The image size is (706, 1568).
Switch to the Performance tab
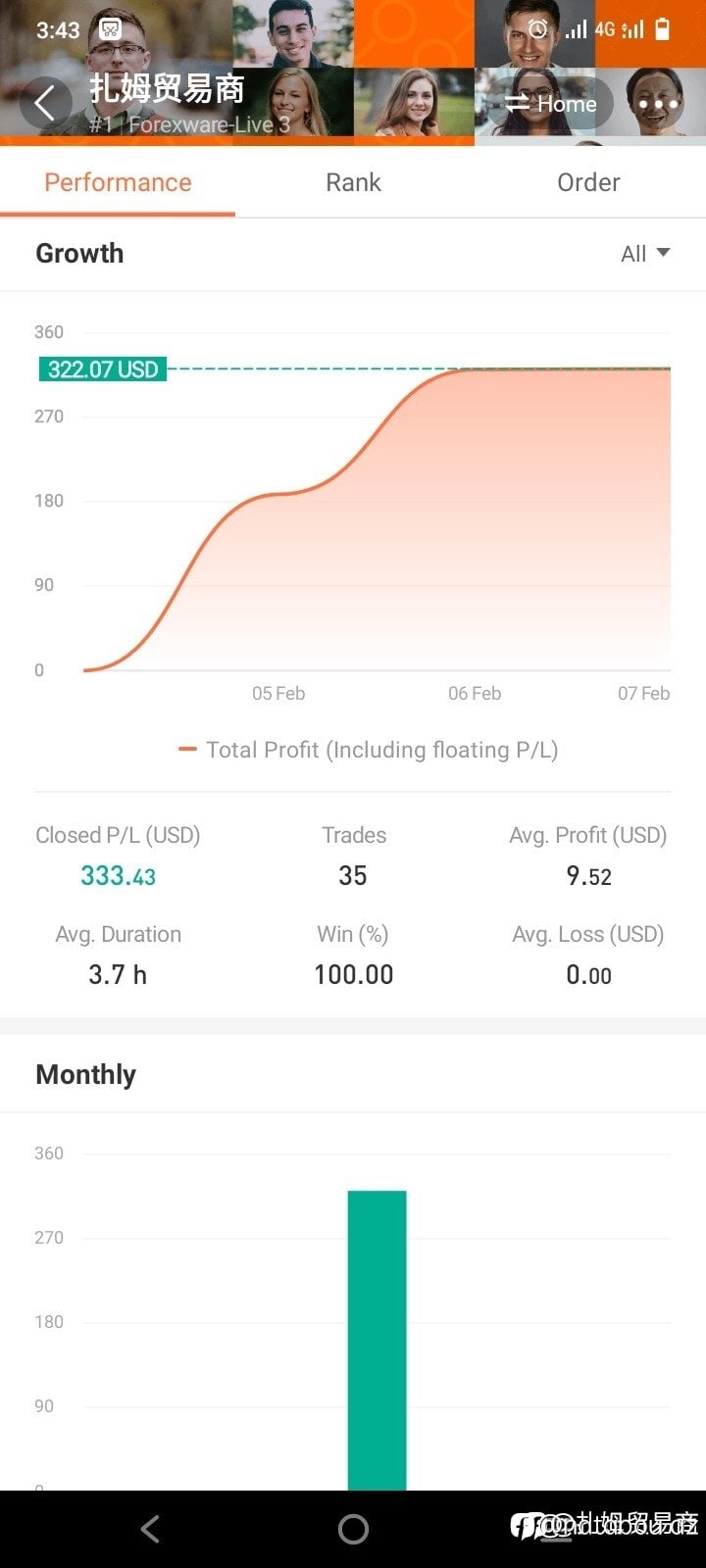click(118, 182)
